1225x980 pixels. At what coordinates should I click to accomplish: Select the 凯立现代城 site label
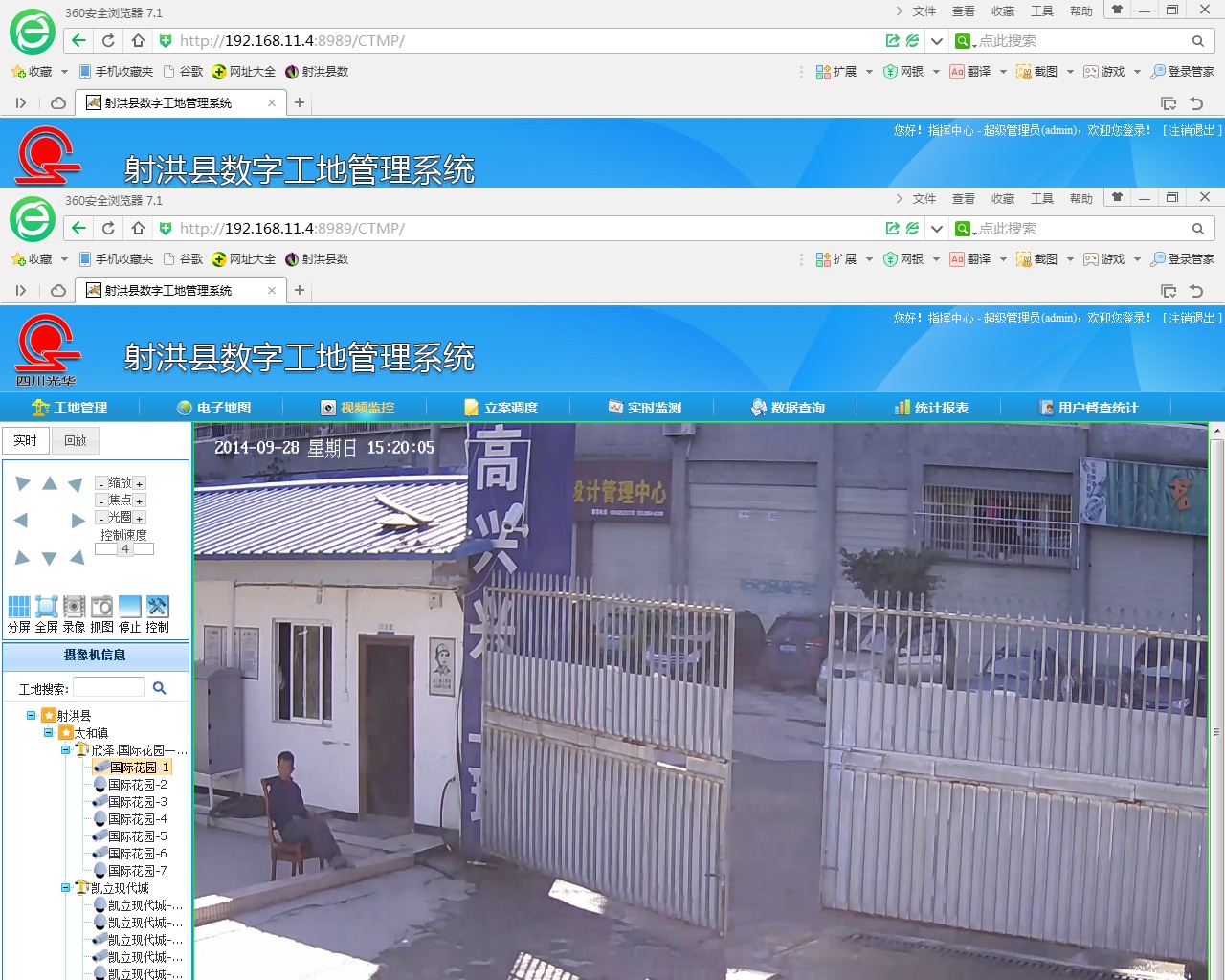[x=120, y=888]
